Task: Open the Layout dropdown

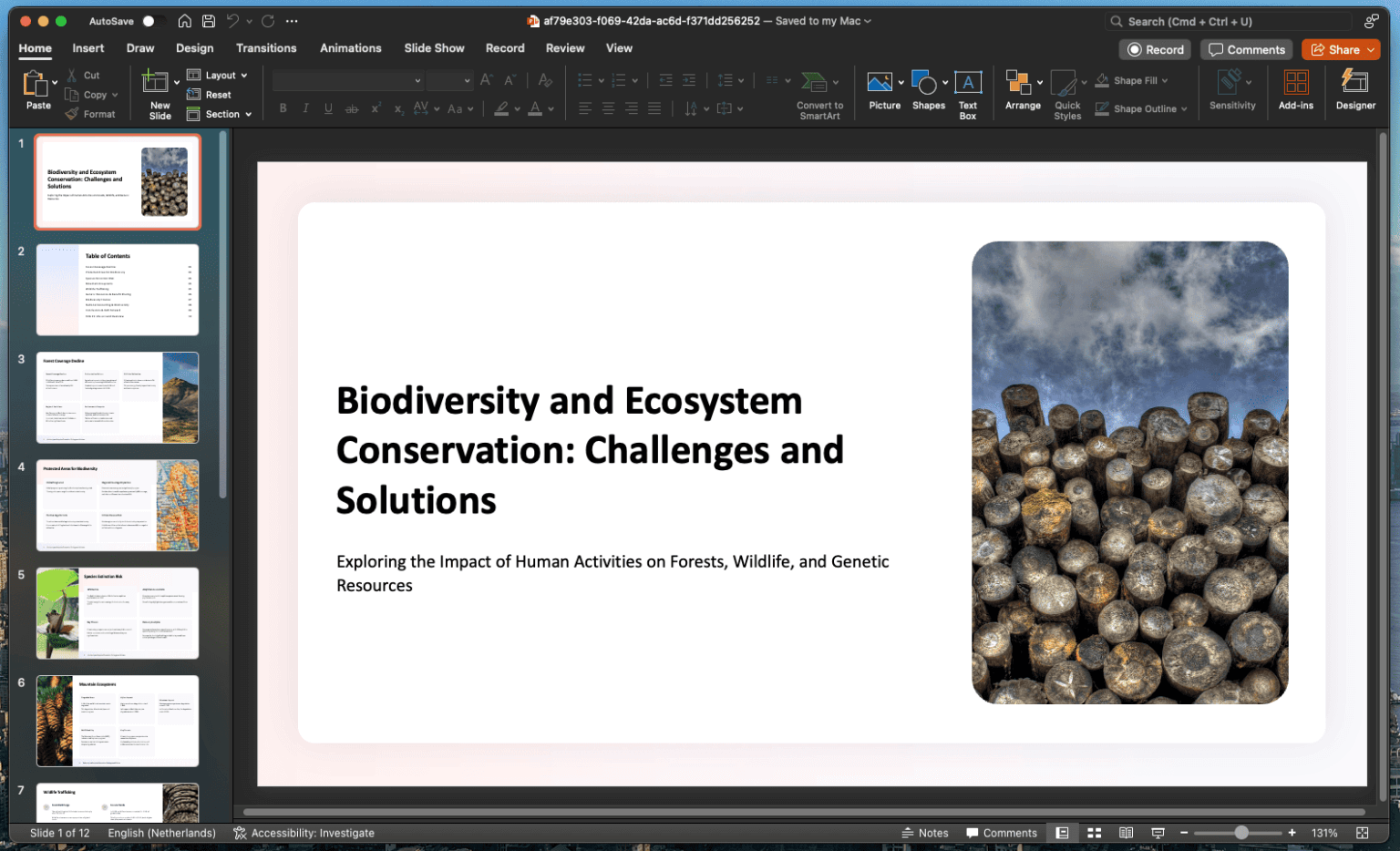Action: (218, 75)
